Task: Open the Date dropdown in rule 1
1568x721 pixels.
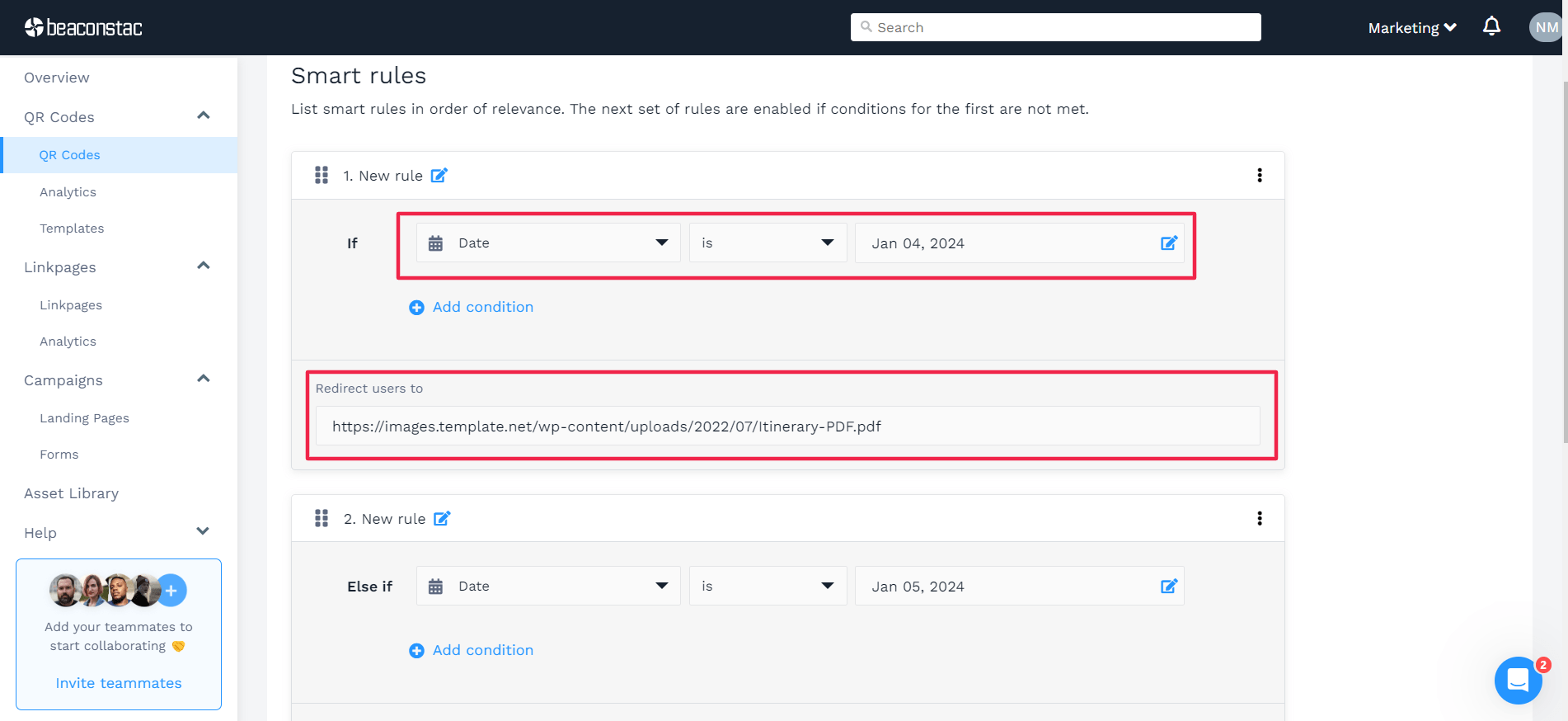Action: pos(548,243)
